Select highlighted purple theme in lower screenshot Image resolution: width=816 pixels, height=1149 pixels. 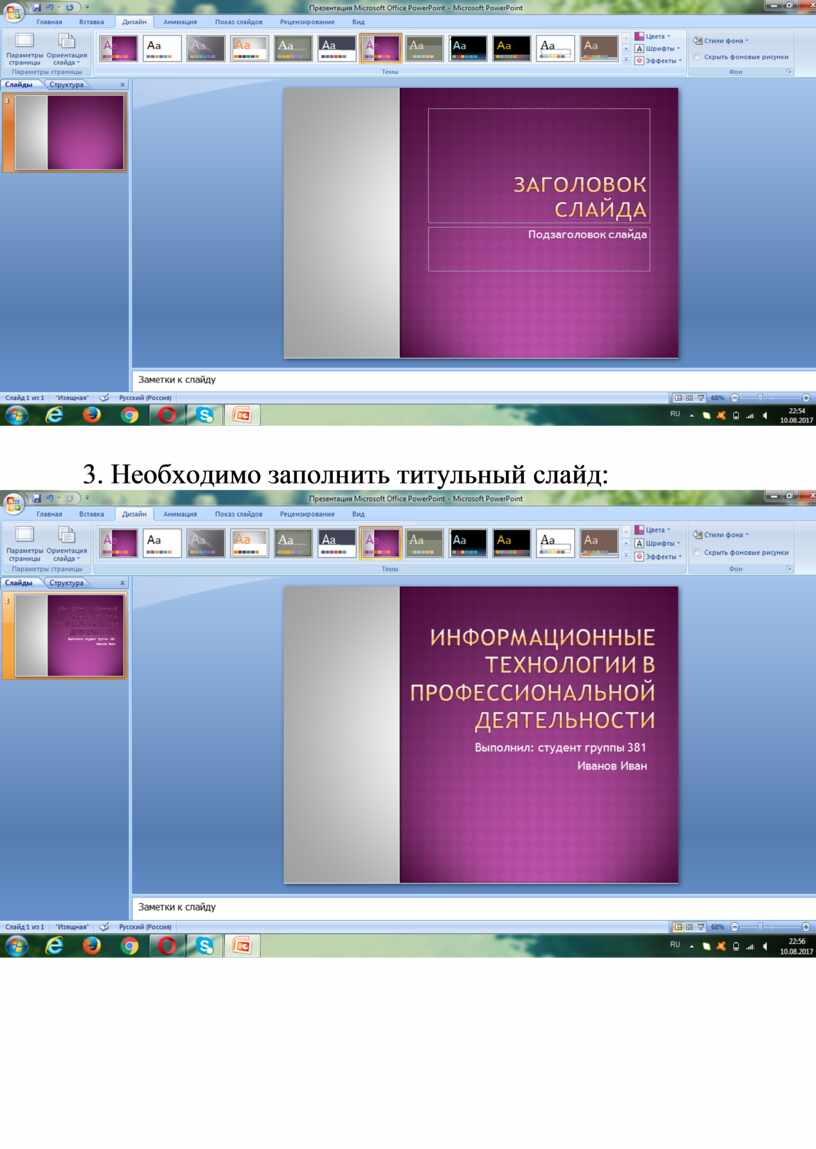pos(380,543)
